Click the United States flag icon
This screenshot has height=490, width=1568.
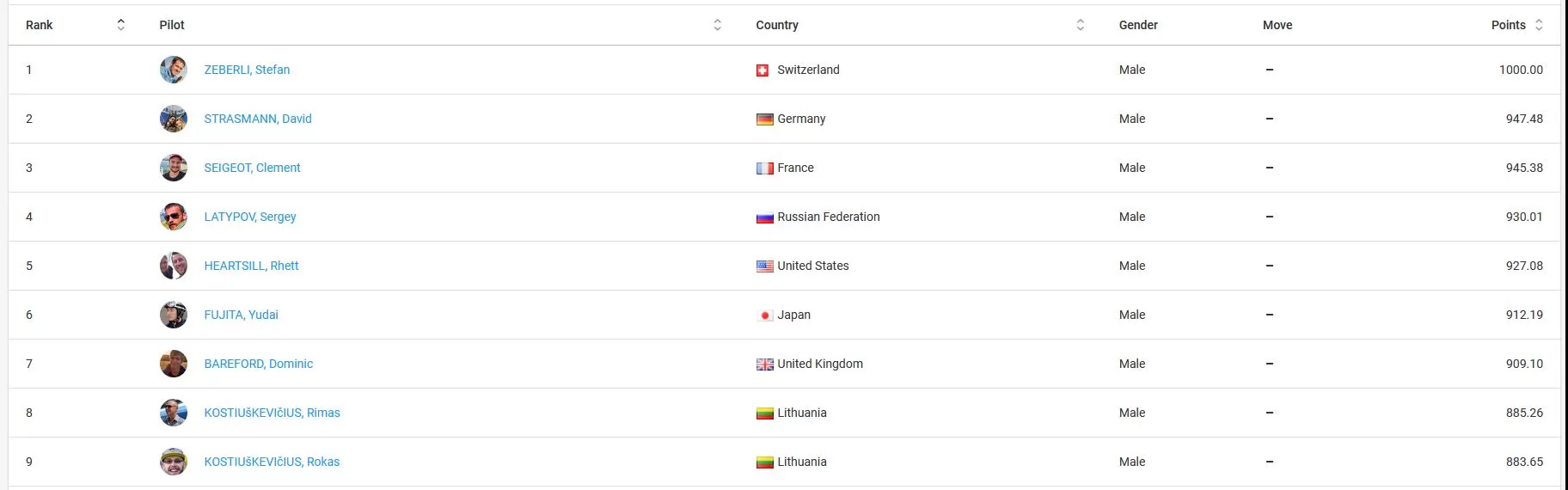pos(765,266)
